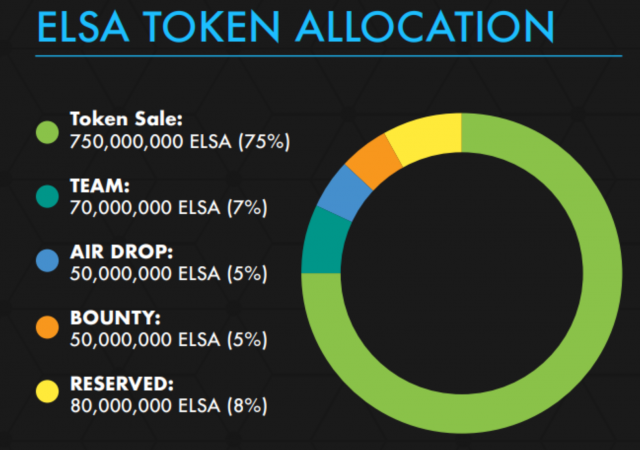640x450 pixels.
Task: Select the orange donut chart segment
Action: (372, 160)
